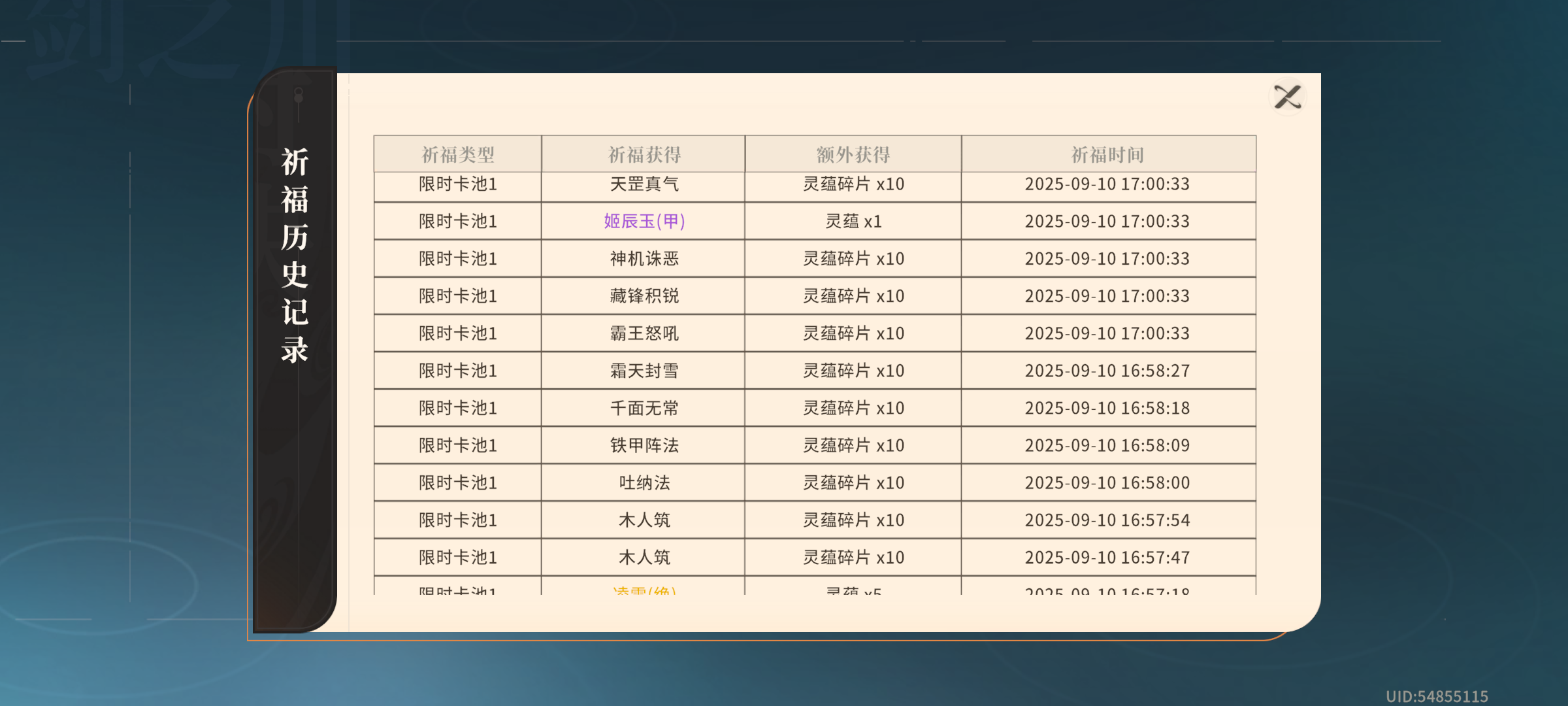Click the partially visible orange entry at bottom
This screenshot has height=706, width=1568.
644,590
